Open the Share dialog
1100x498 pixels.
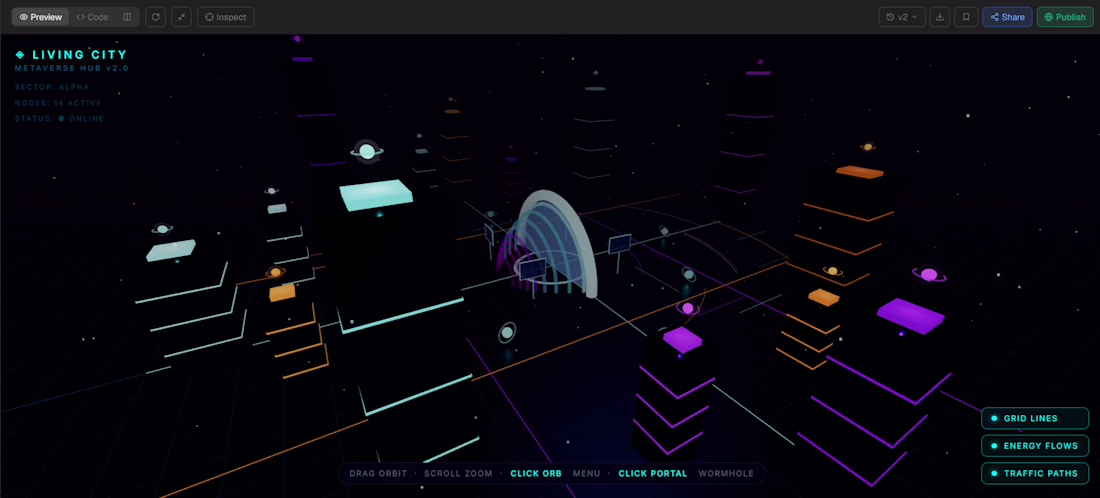tap(1007, 17)
